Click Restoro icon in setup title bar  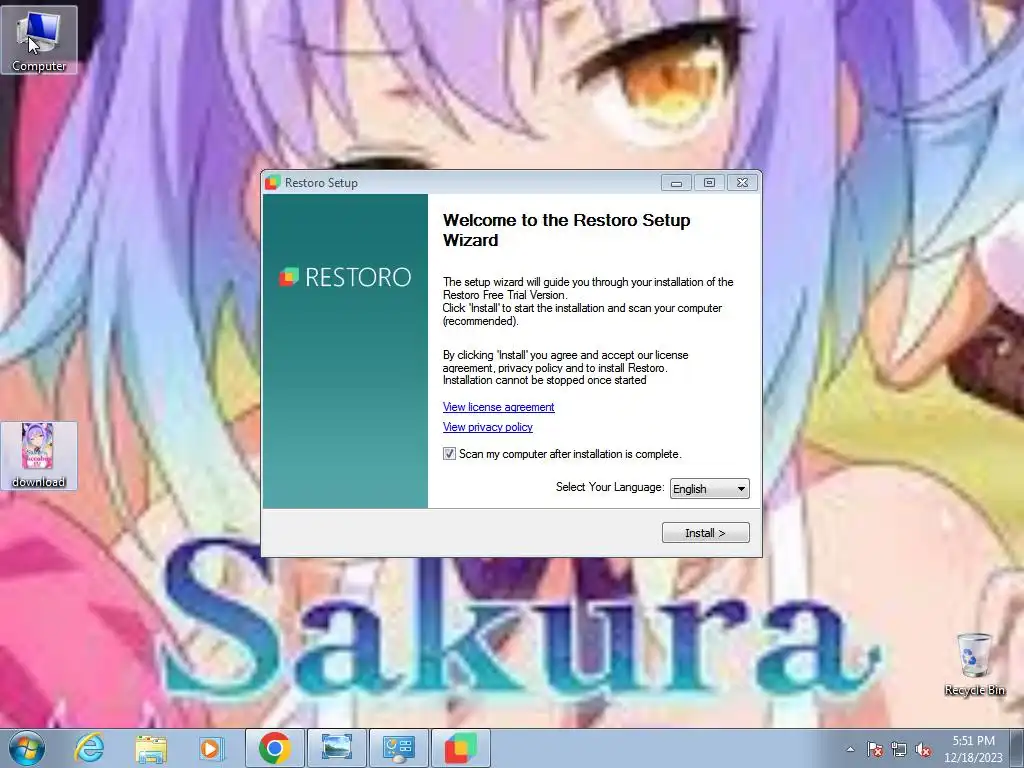click(272, 183)
